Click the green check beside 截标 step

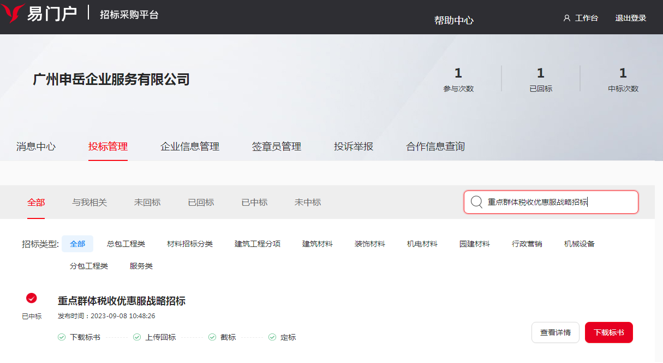click(x=212, y=337)
